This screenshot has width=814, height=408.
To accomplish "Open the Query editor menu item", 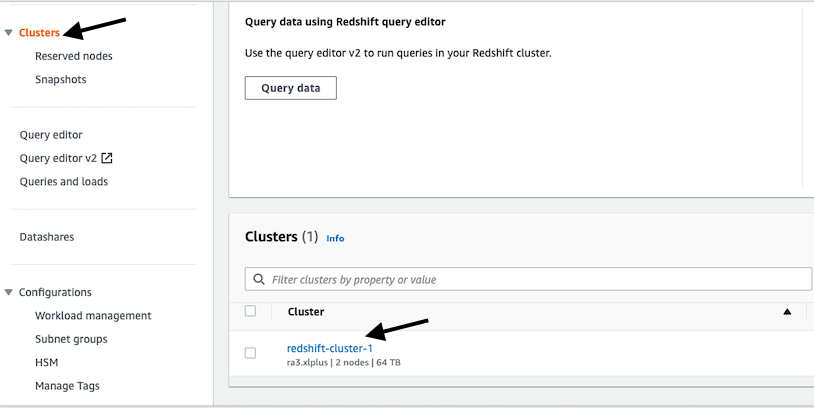I will pos(51,135).
